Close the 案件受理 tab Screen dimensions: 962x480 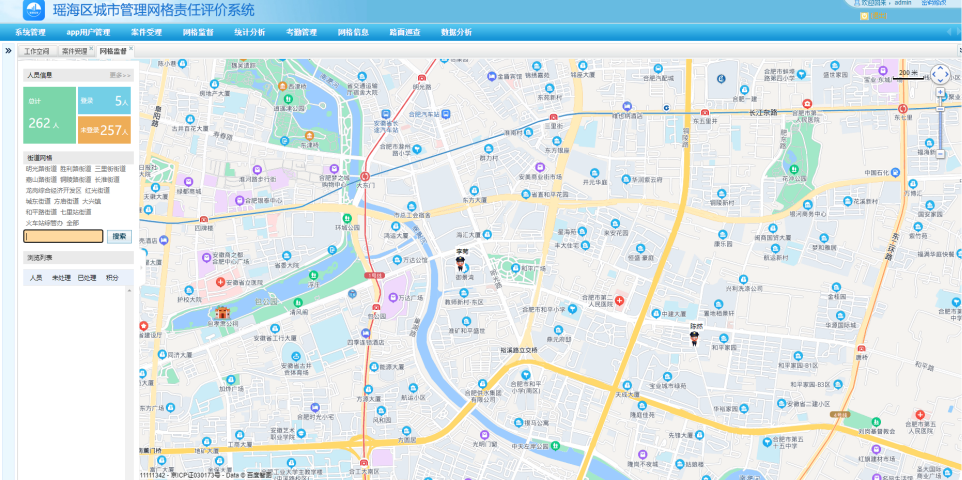[90, 49]
